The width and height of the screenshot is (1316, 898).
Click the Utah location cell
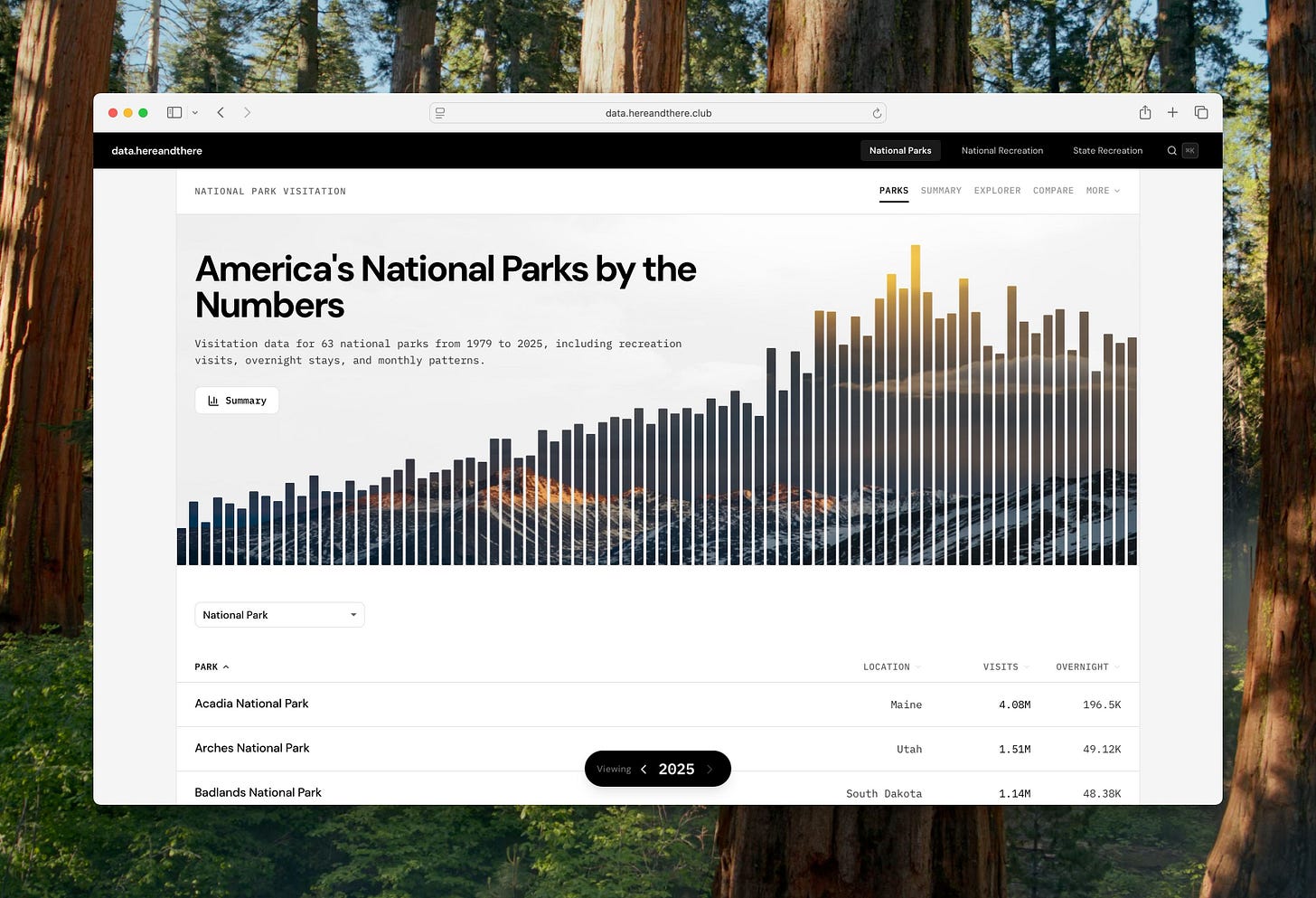point(909,749)
